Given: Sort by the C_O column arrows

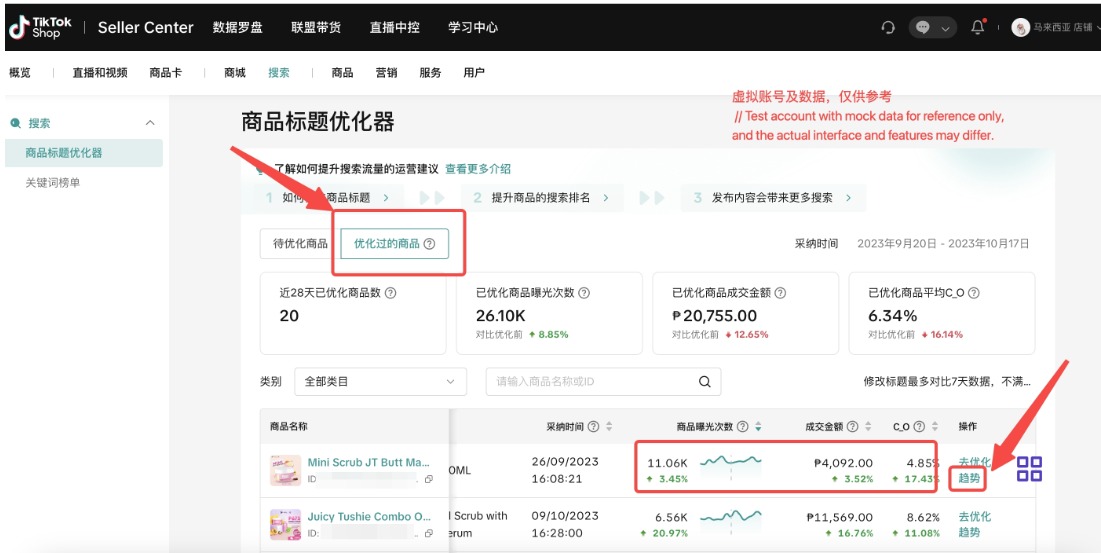Looking at the screenshot, I should point(934,426).
